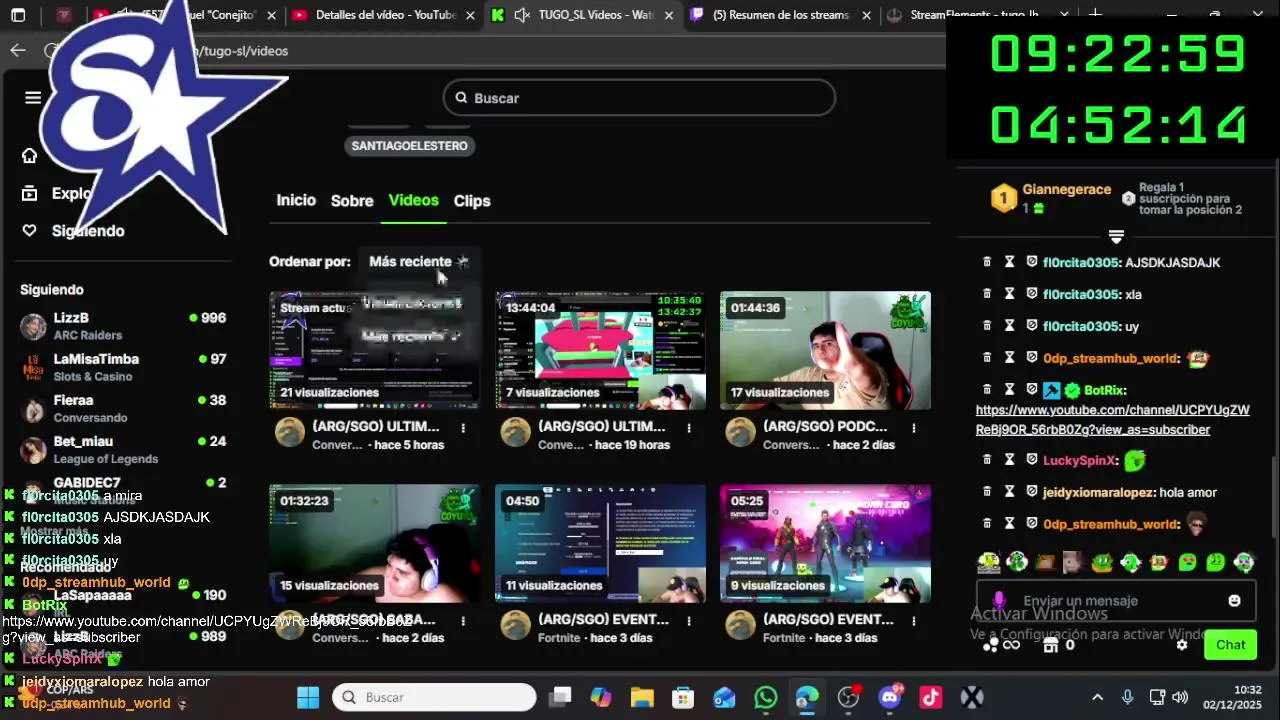Screen dimensions: 1280x720
Task: Open the emoji picker in chat input
Action: click(1234, 601)
